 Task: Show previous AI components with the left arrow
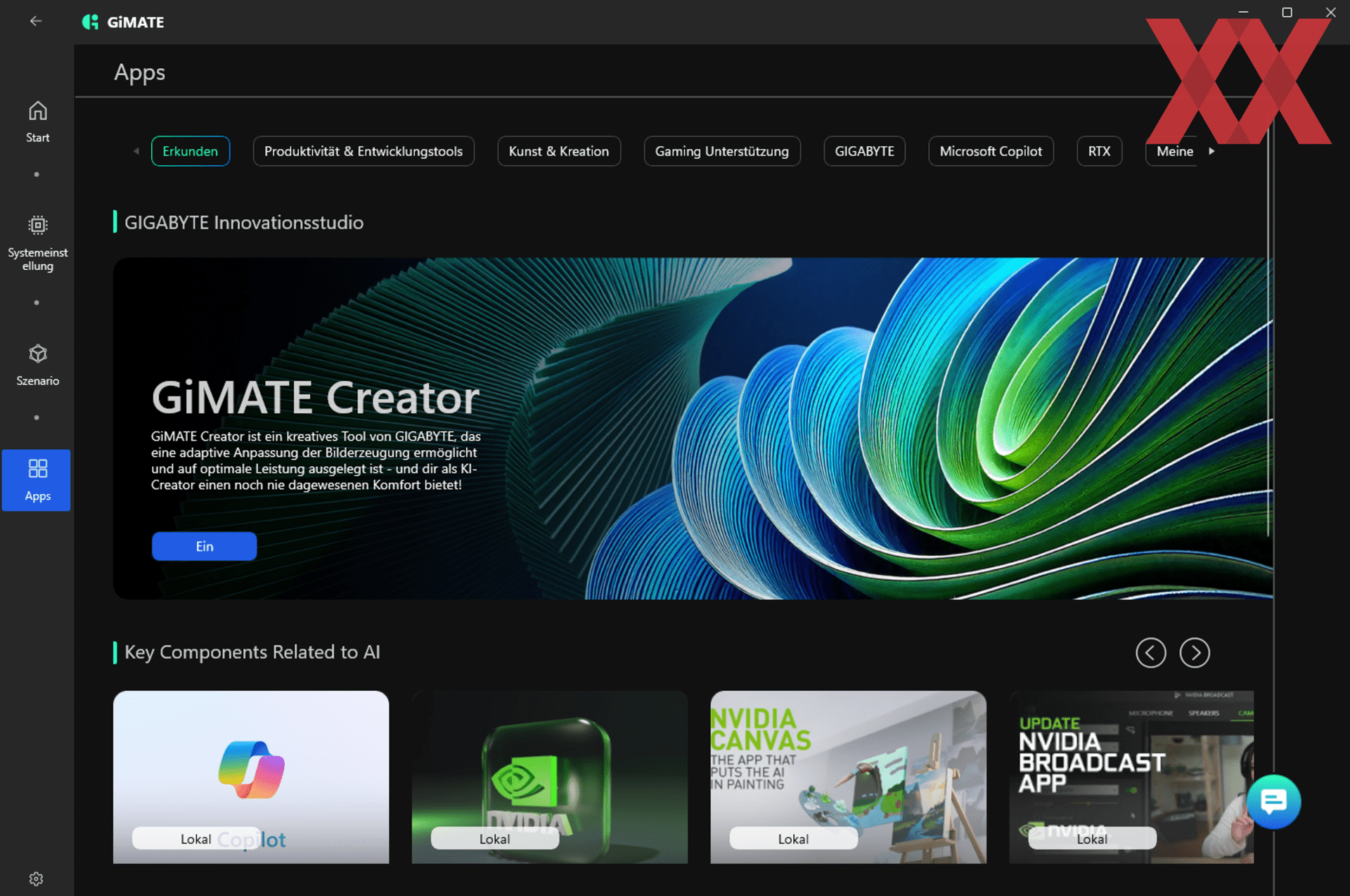[x=1150, y=653]
